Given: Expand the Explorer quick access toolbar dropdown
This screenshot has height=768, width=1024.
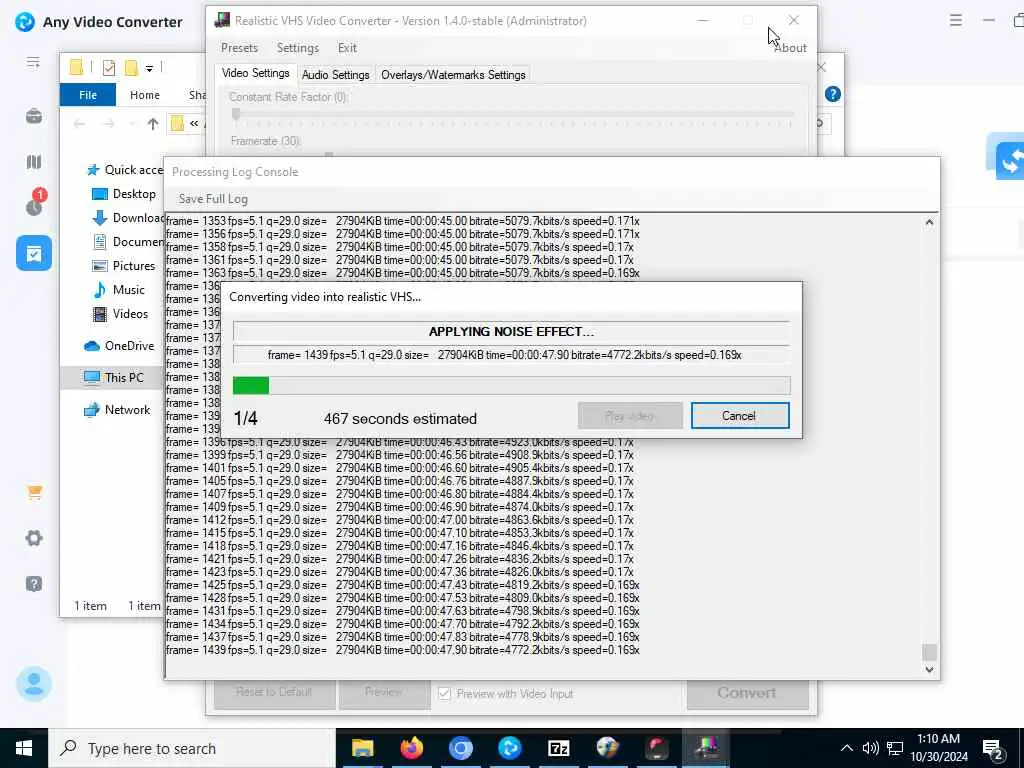Looking at the screenshot, I should click(x=149, y=68).
